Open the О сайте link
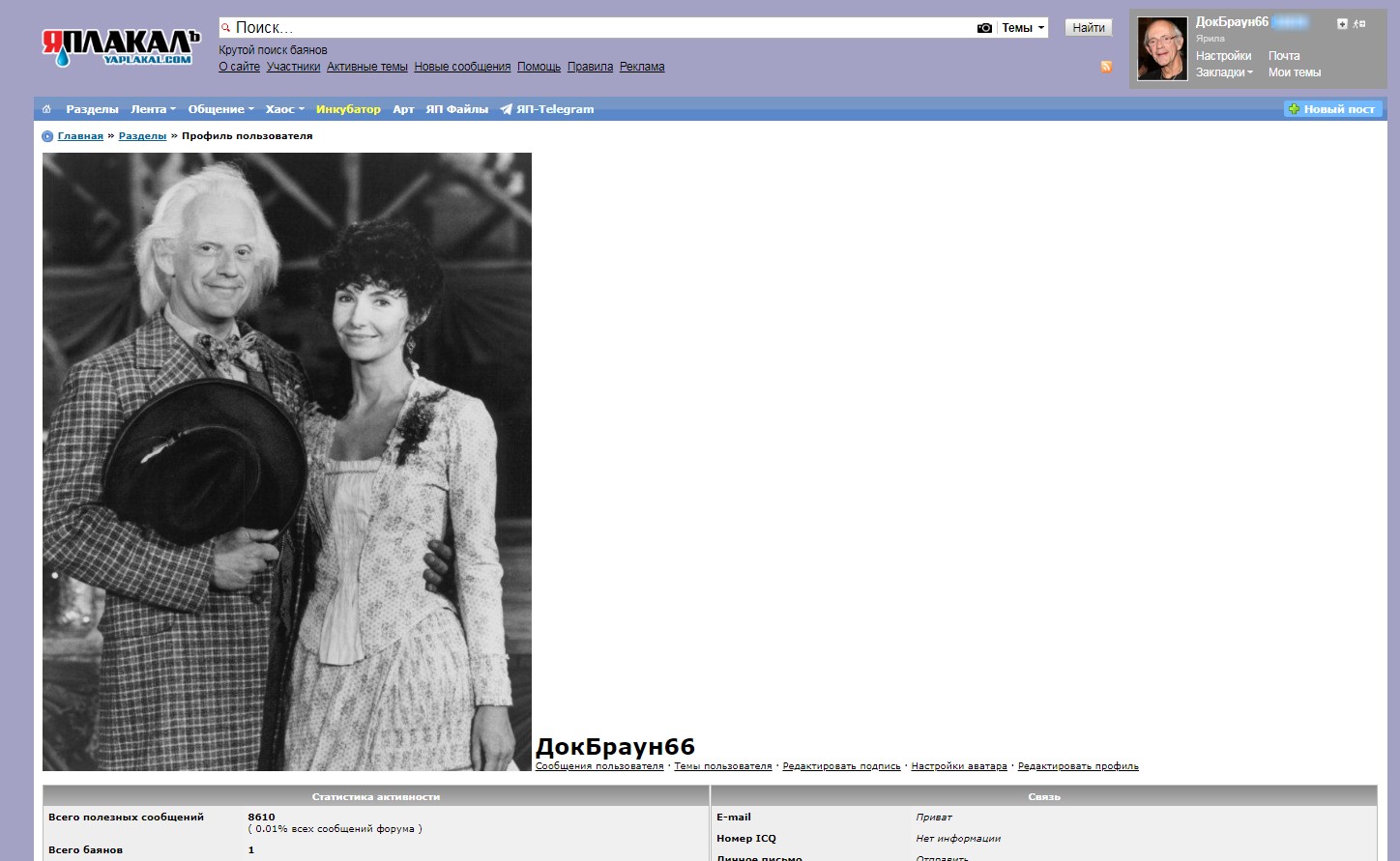The height and width of the screenshot is (861, 1400). (239, 67)
